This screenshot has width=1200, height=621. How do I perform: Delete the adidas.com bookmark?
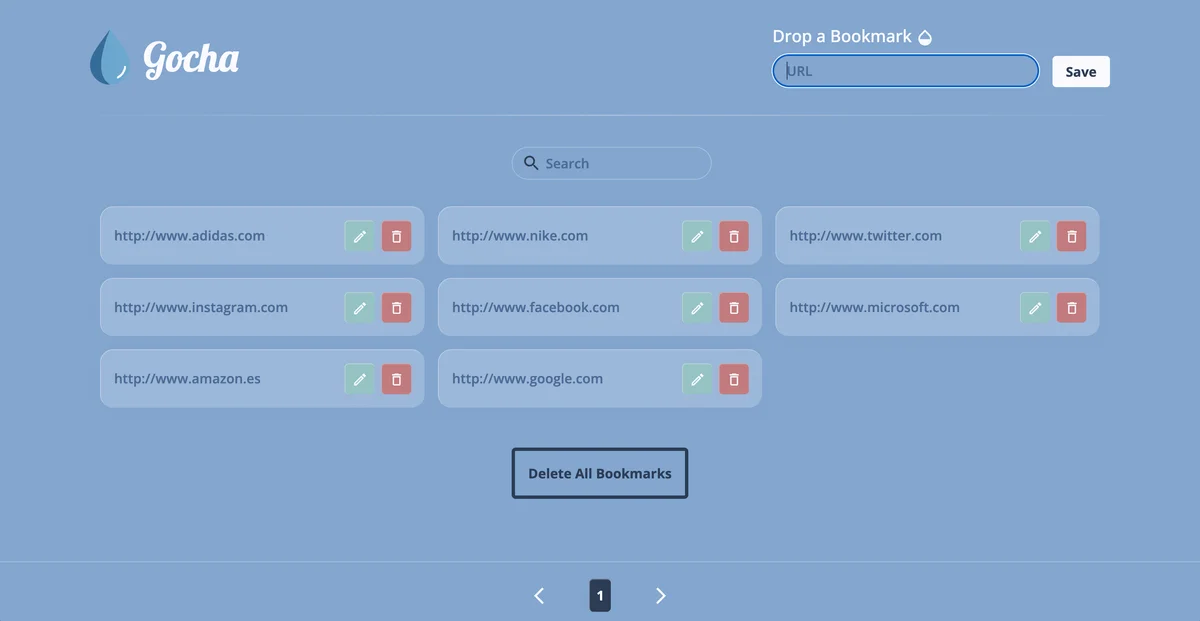point(396,236)
